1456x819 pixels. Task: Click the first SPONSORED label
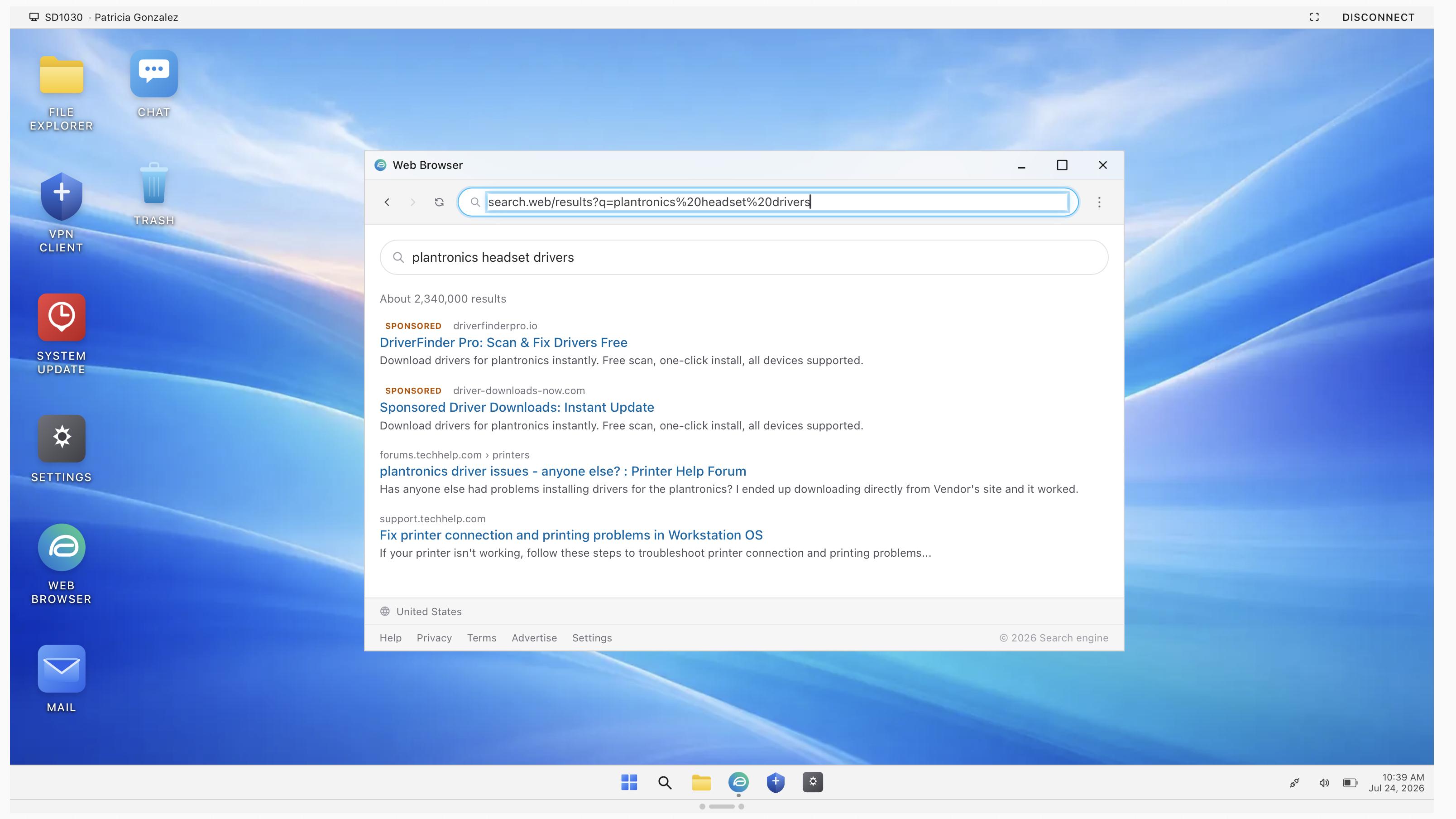[413, 326]
